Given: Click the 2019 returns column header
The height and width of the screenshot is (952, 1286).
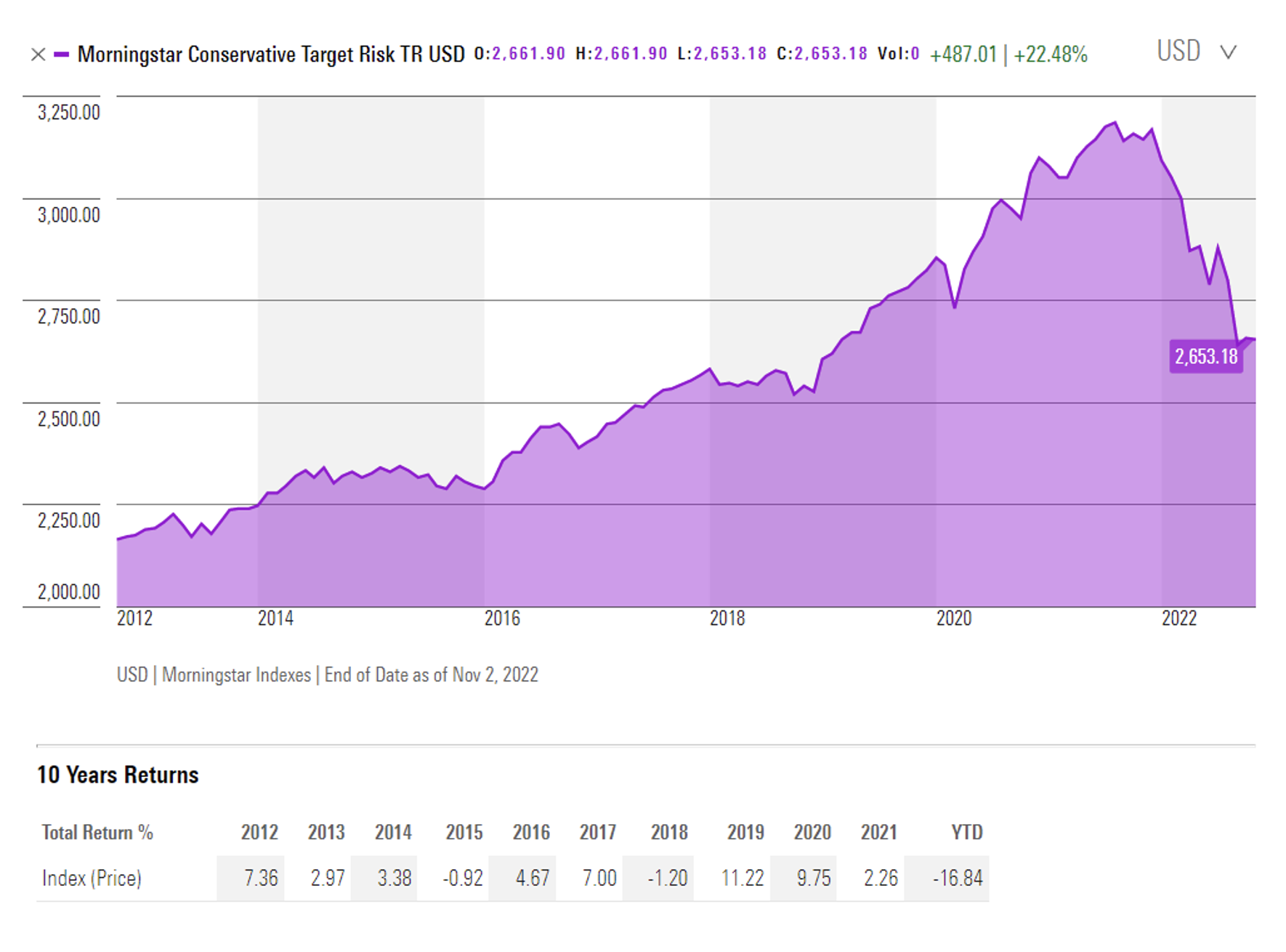Looking at the screenshot, I should point(745,832).
